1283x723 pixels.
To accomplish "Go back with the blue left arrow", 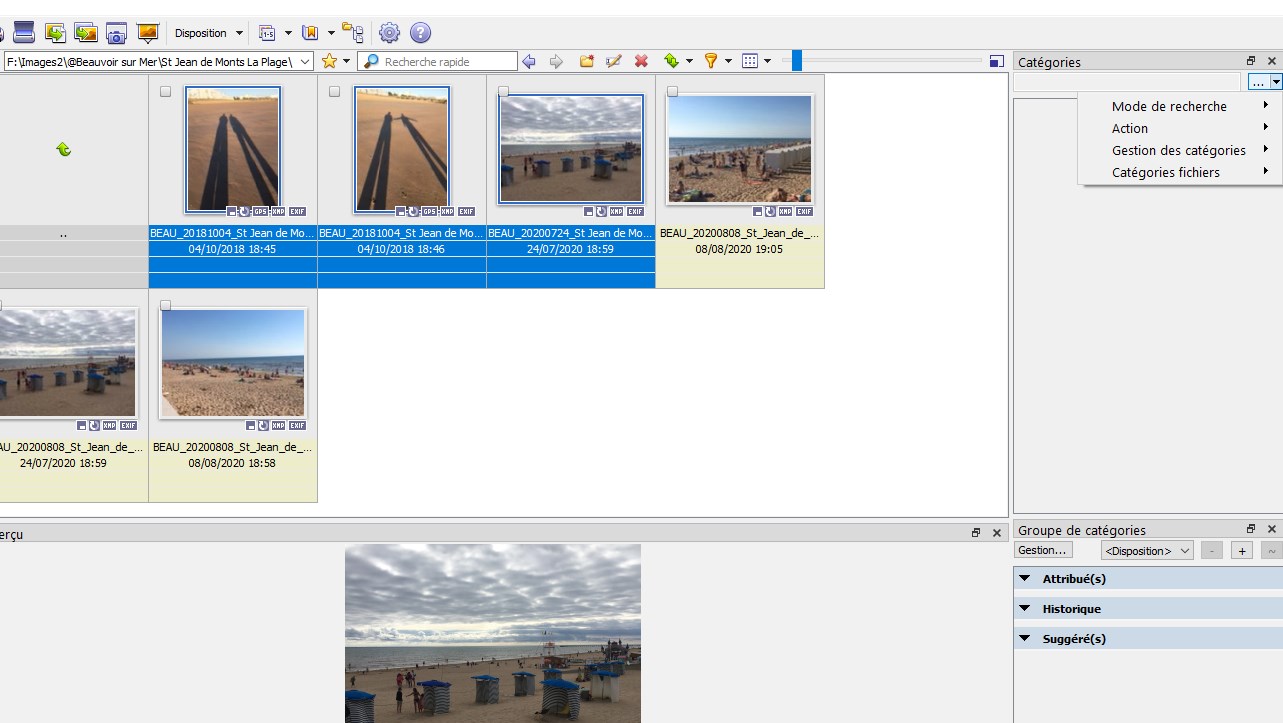I will click(529, 62).
